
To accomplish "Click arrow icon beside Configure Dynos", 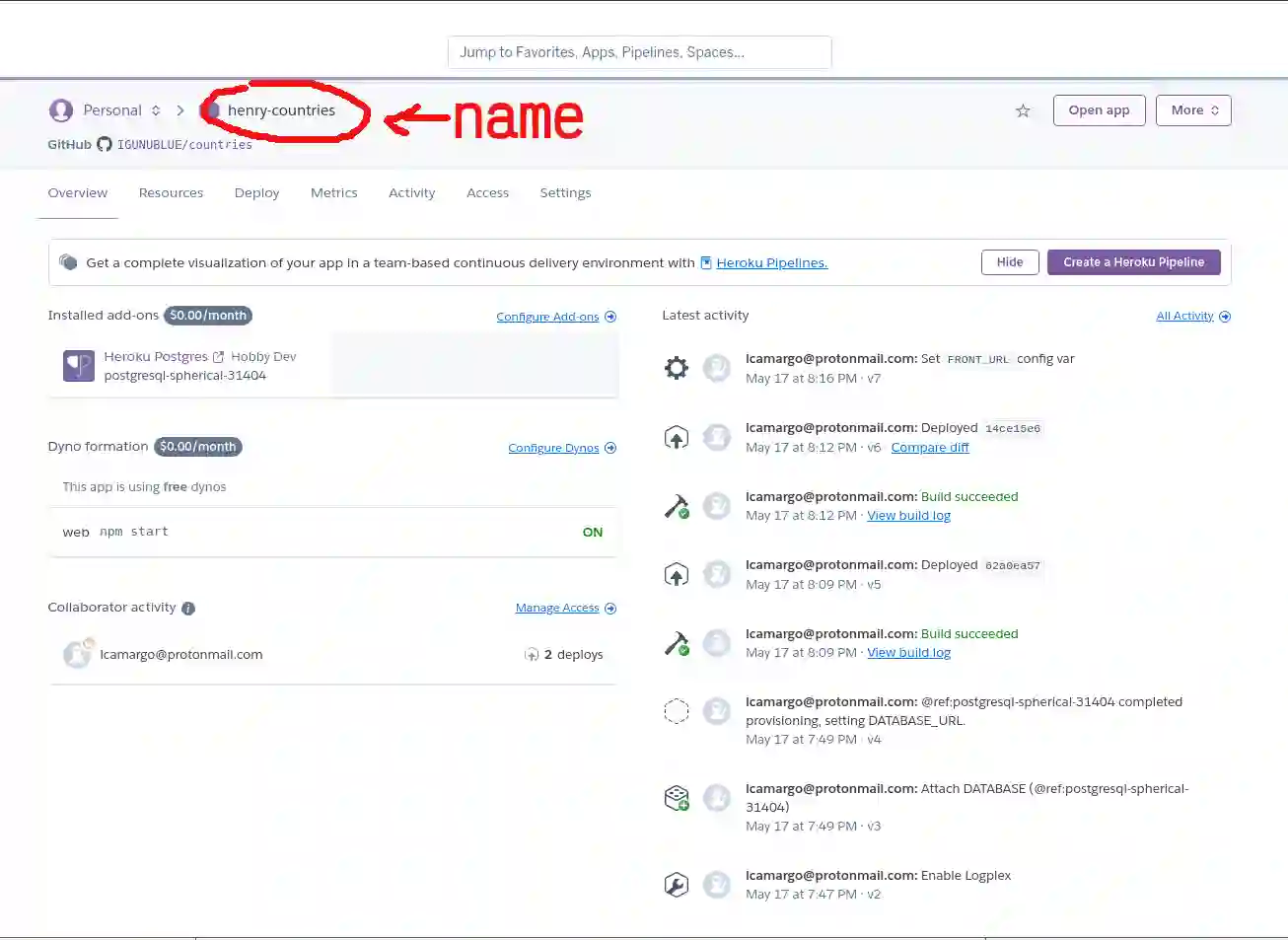I will (610, 448).
